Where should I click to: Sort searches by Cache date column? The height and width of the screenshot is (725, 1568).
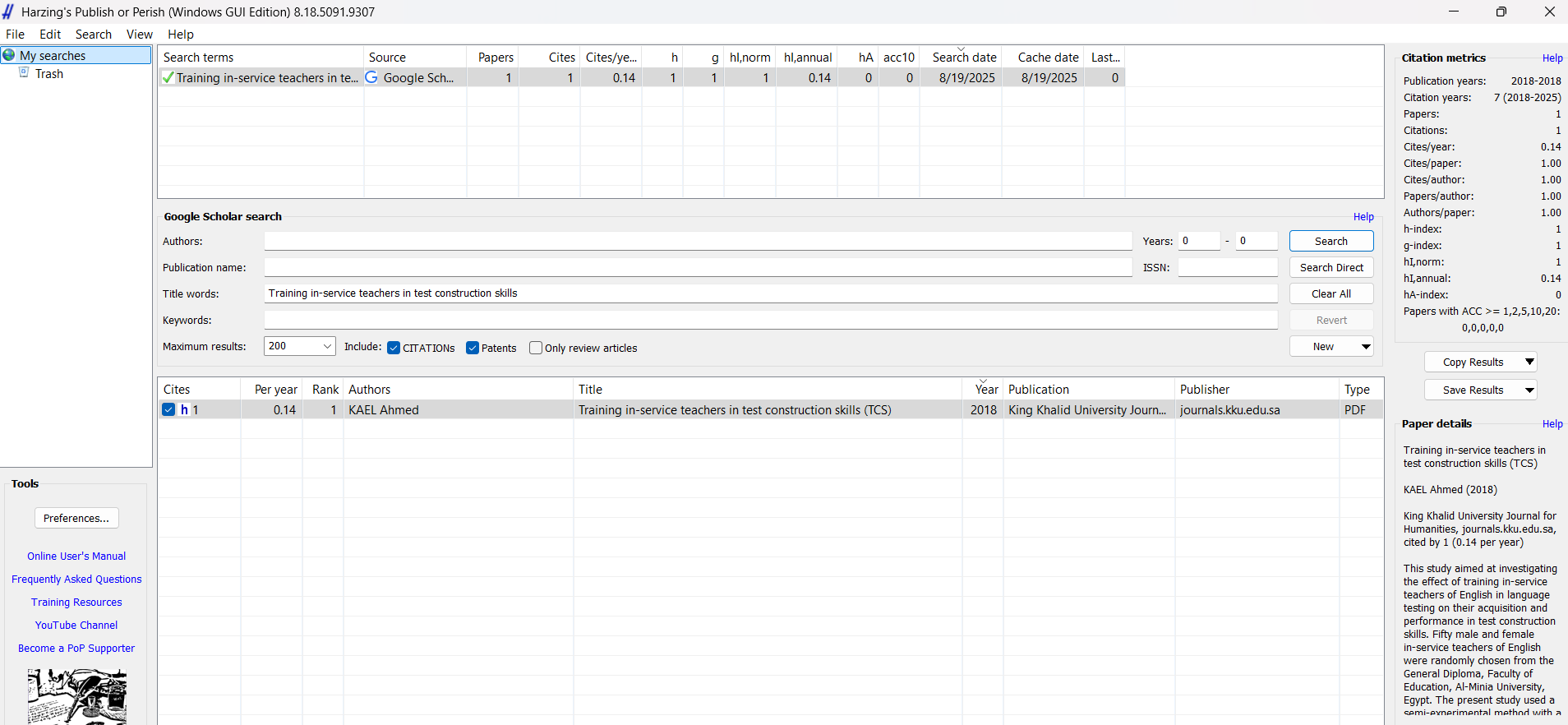click(1044, 57)
